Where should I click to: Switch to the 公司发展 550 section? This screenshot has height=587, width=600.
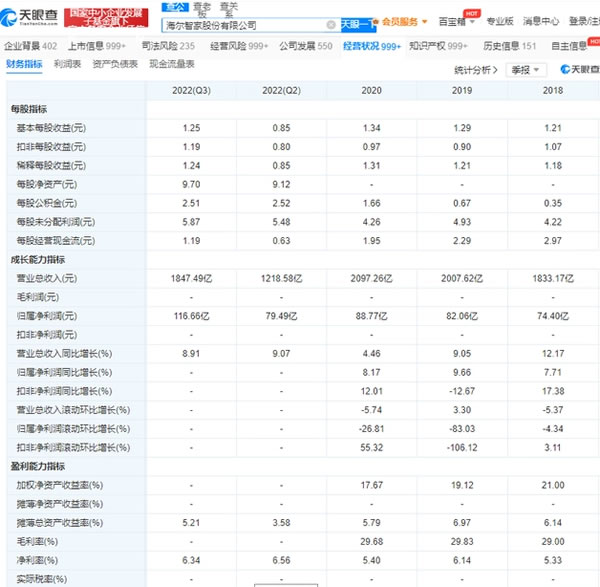(x=306, y=46)
